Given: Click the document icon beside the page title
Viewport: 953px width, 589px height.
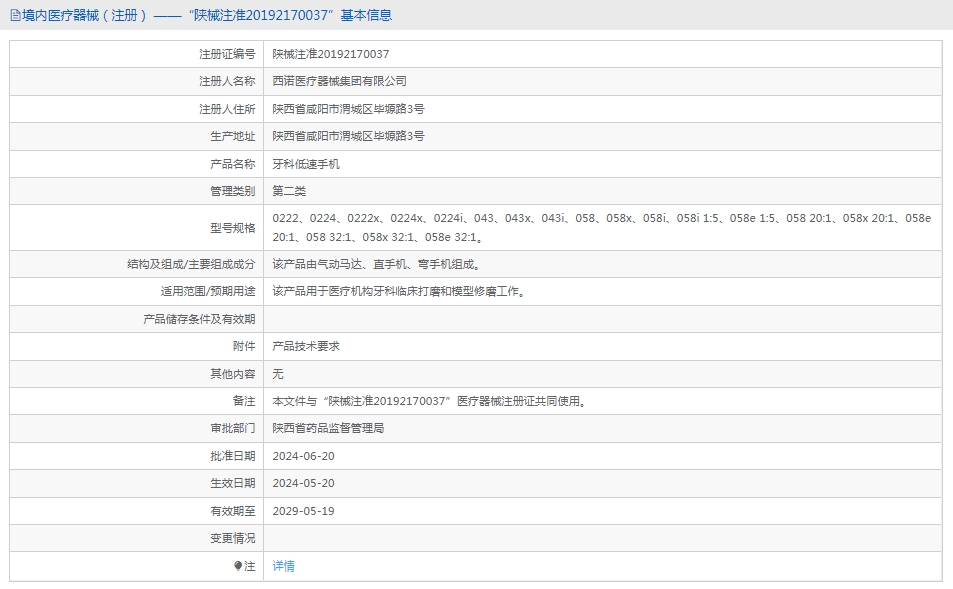Looking at the screenshot, I should click(15, 15).
